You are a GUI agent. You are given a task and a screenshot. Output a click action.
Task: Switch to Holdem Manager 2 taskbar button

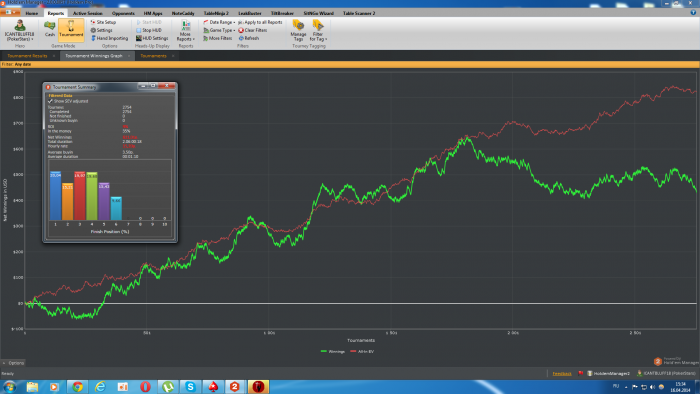(x=235, y=387)
